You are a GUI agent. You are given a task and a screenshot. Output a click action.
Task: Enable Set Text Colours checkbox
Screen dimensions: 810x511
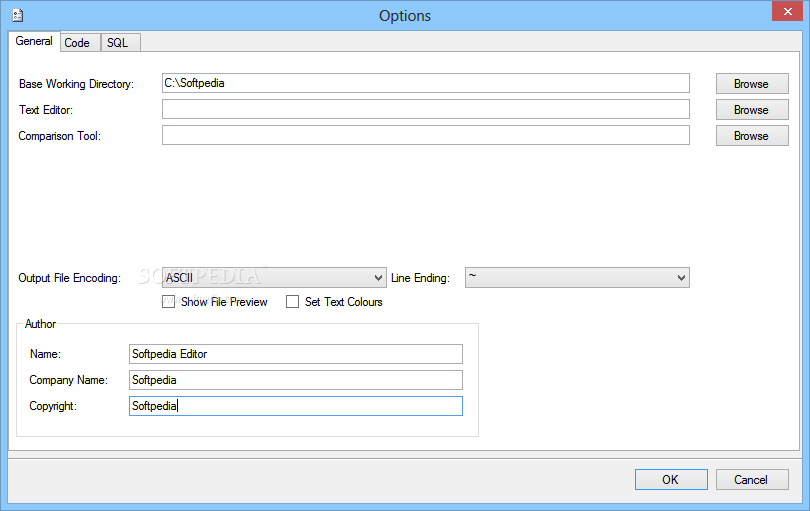pos(292,302)
